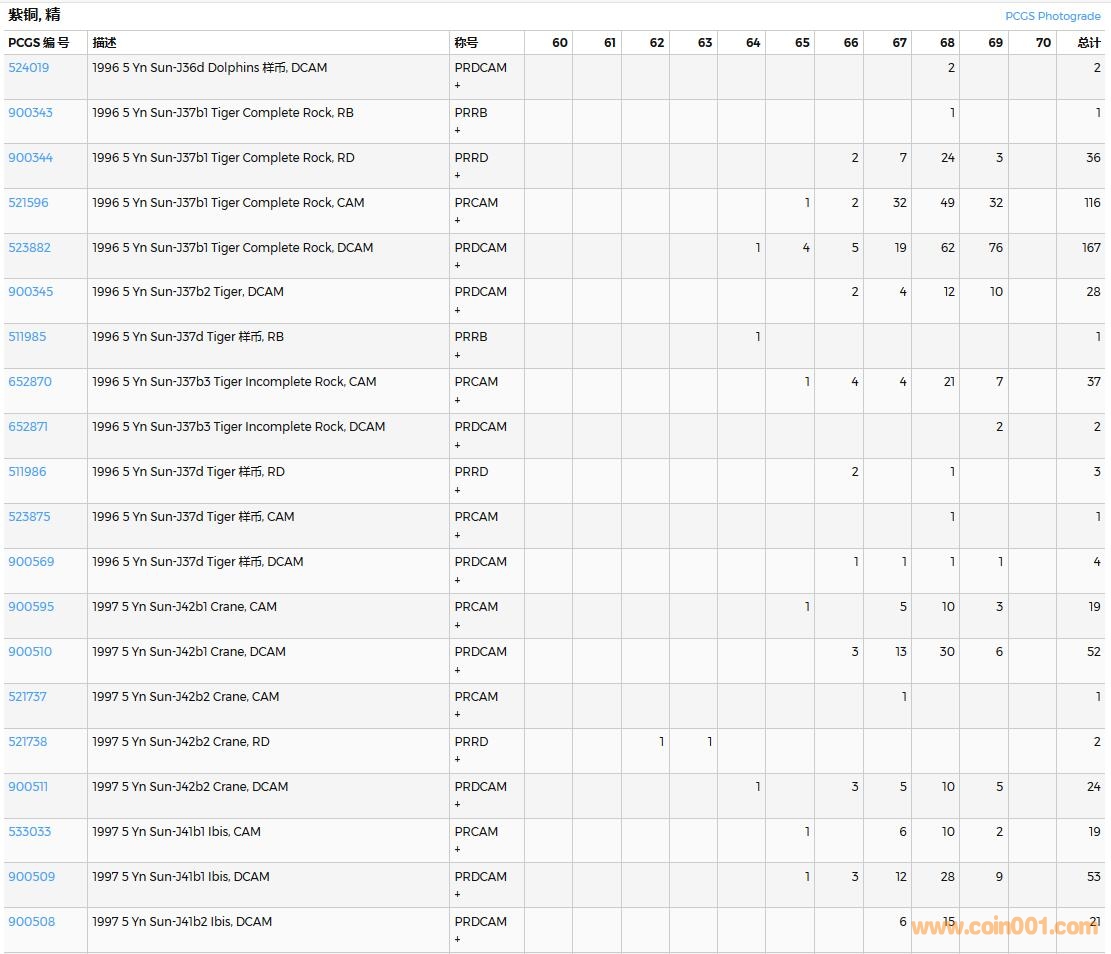Image resolution: width=1111 pixels, height=954 pixels.
Task: Open coin entry 521596
Action: tap(28, 203)
